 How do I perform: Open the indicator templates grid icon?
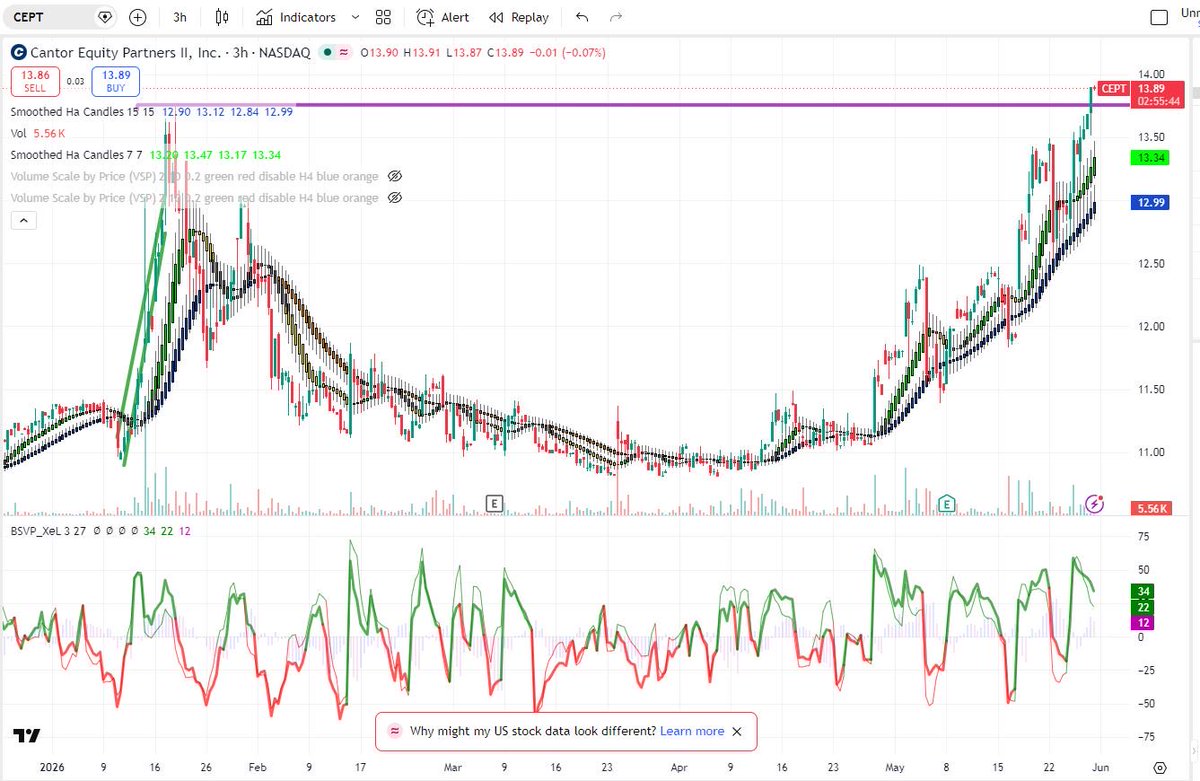[x=383, y=17]
